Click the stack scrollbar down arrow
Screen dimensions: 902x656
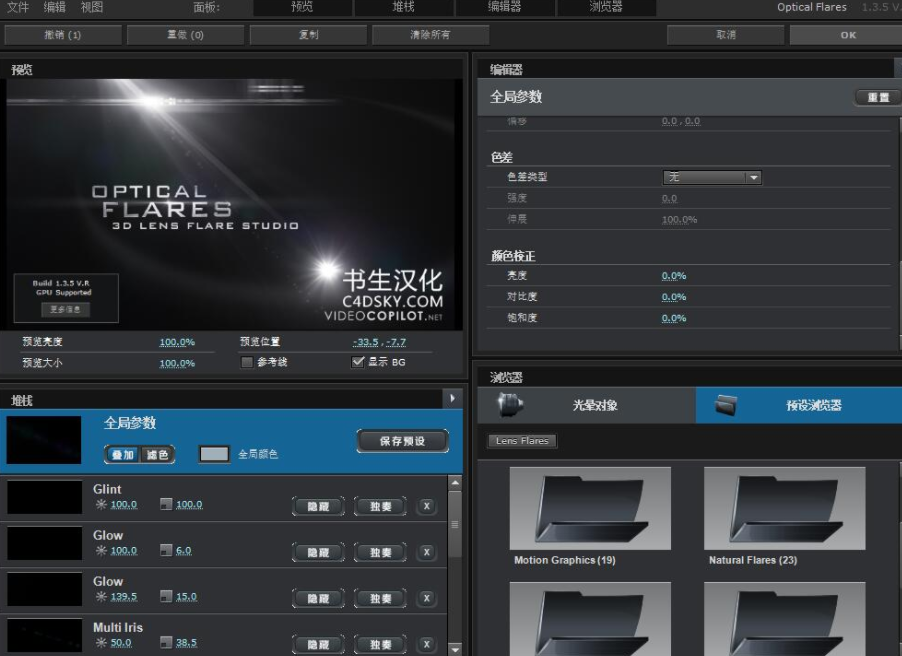(x=455, y=649)
